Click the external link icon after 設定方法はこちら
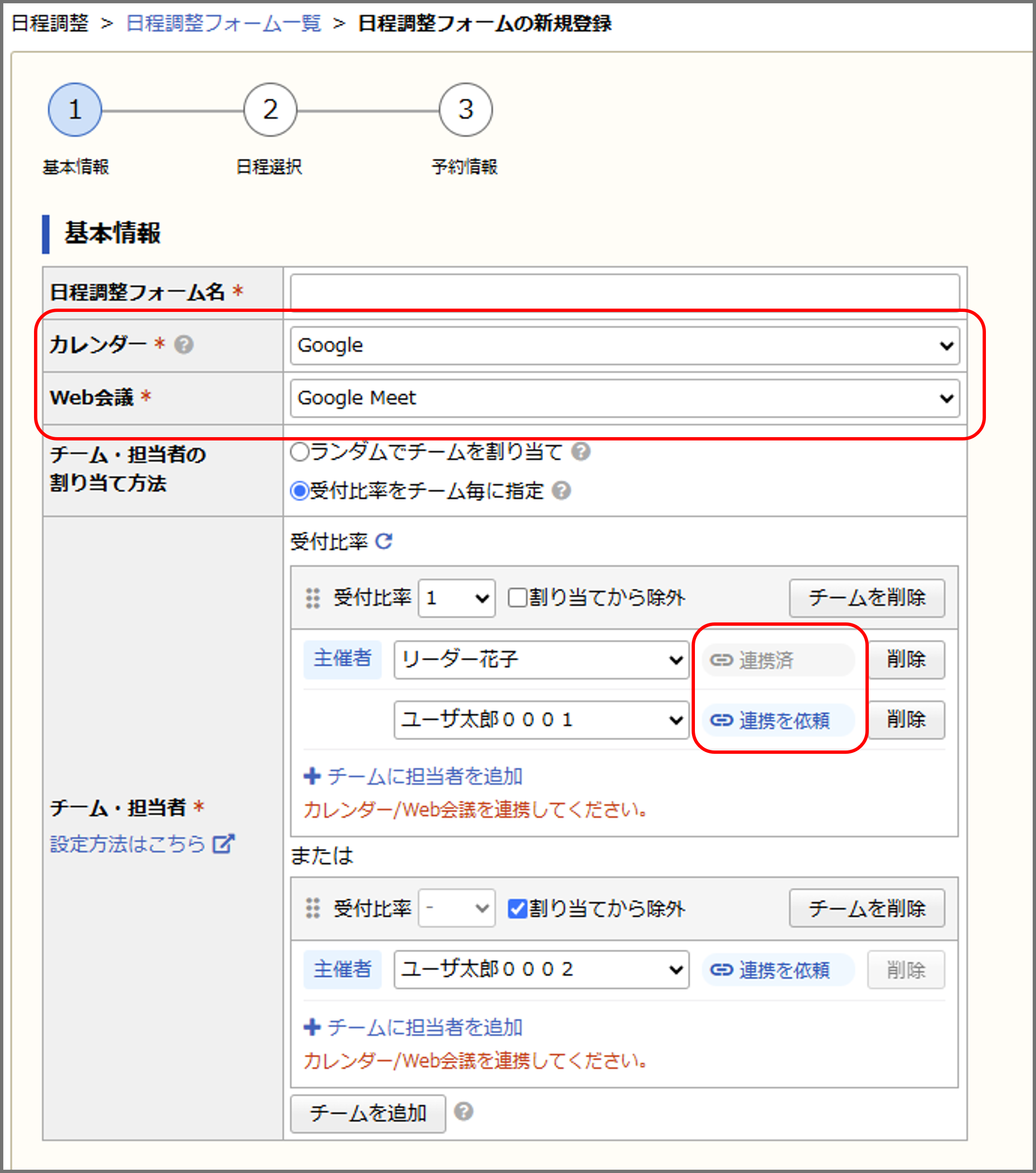The height and width of the screenshot is (1173, 1036). point(223,844)
